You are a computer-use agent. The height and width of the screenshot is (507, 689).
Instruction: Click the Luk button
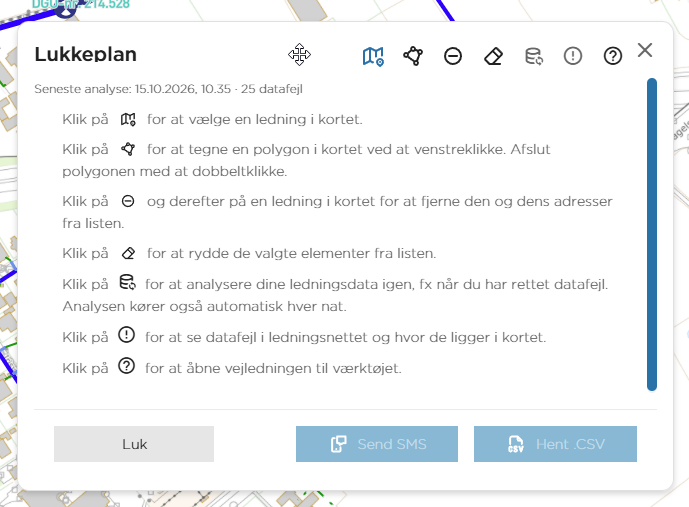[x=134, y=444]
